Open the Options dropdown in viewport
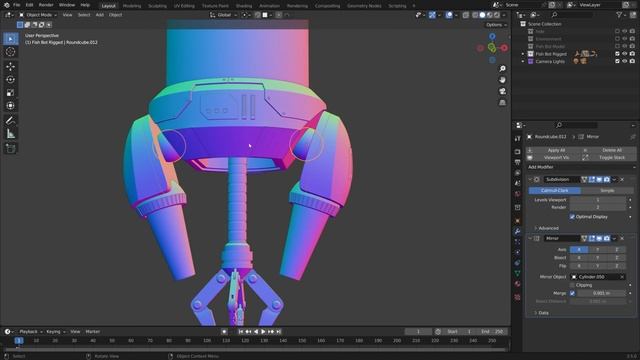Viewport: 640px width, 360px height. (496, 25)
